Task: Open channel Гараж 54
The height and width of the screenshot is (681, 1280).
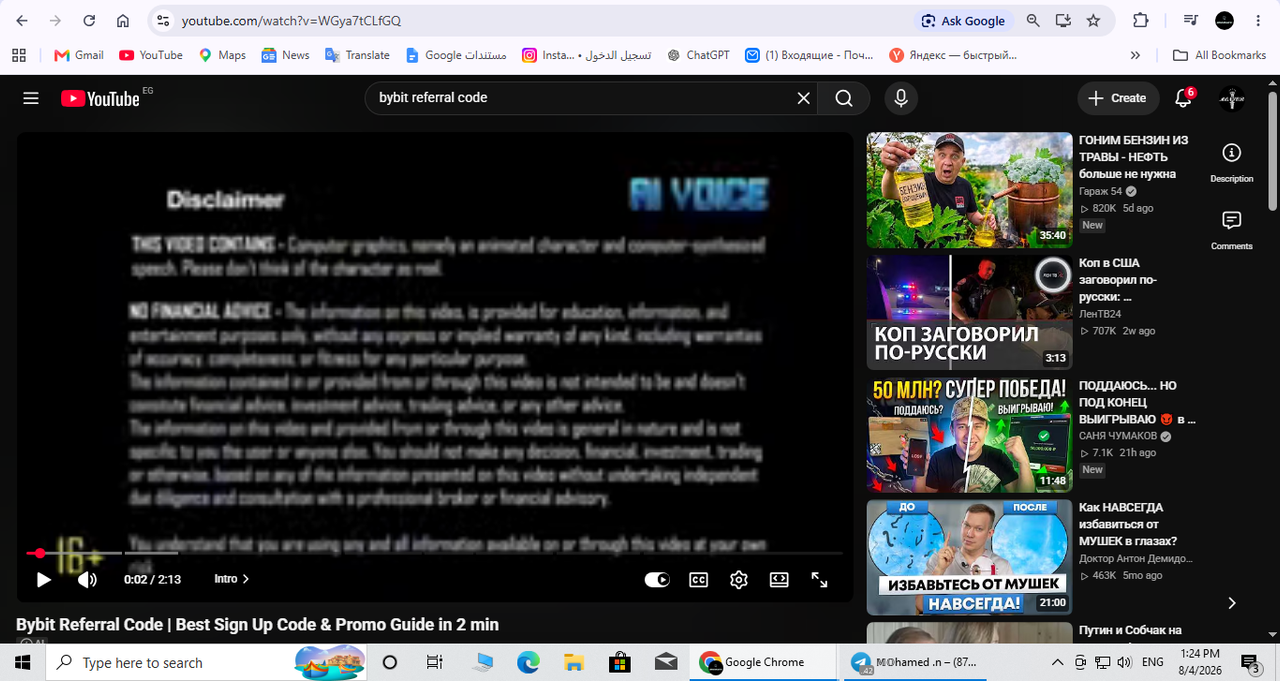Action: click(x=1101, y=191)
